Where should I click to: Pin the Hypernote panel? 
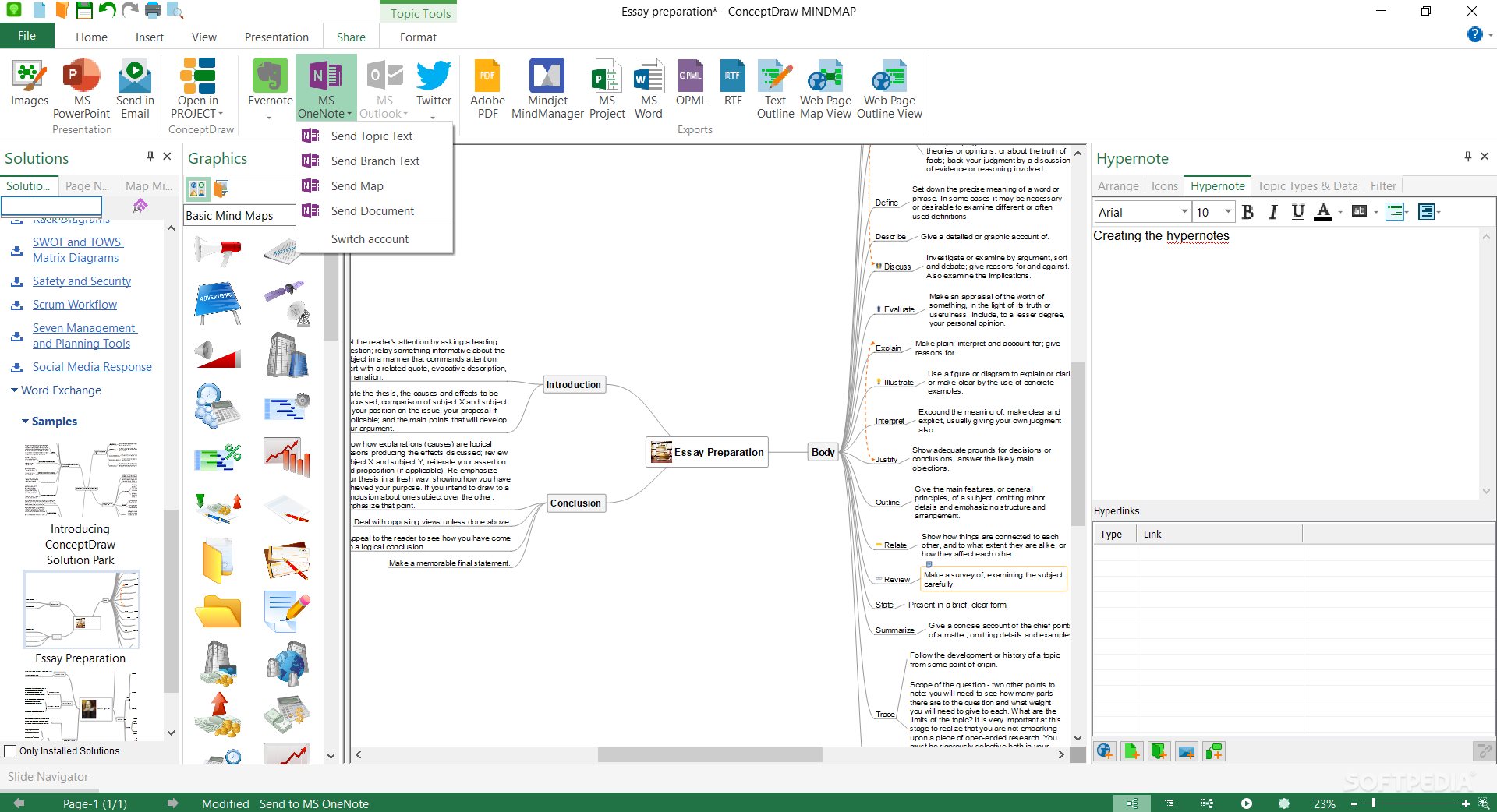[x=1467, y=157]
